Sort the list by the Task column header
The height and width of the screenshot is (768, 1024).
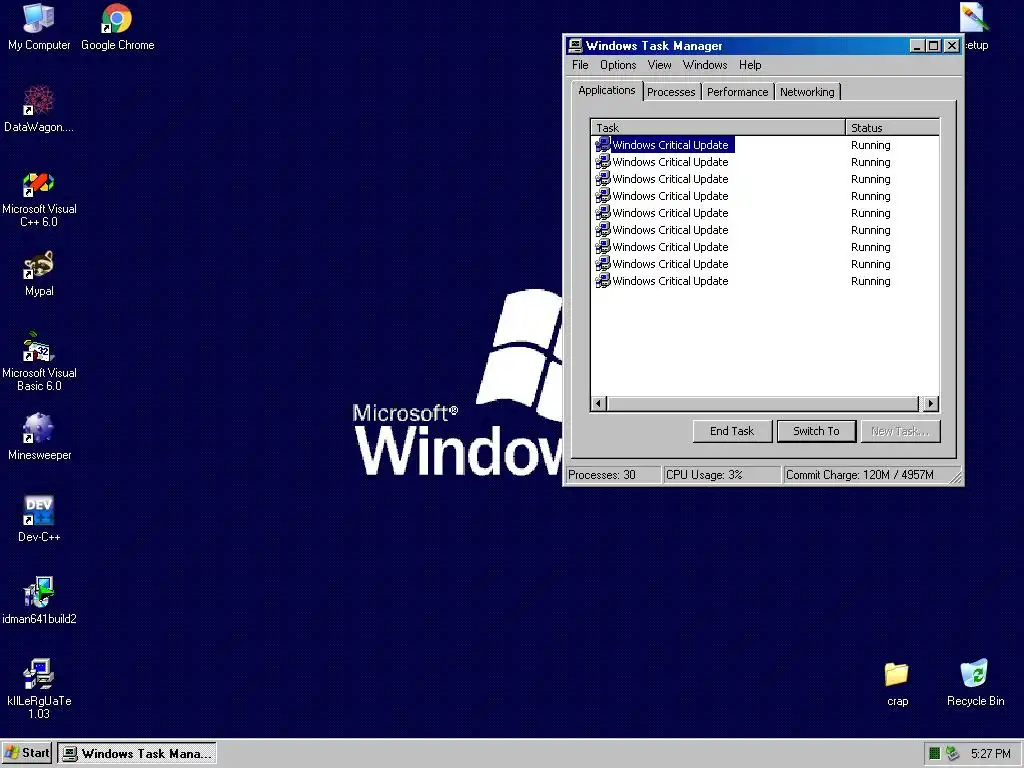tap(718, 127)
